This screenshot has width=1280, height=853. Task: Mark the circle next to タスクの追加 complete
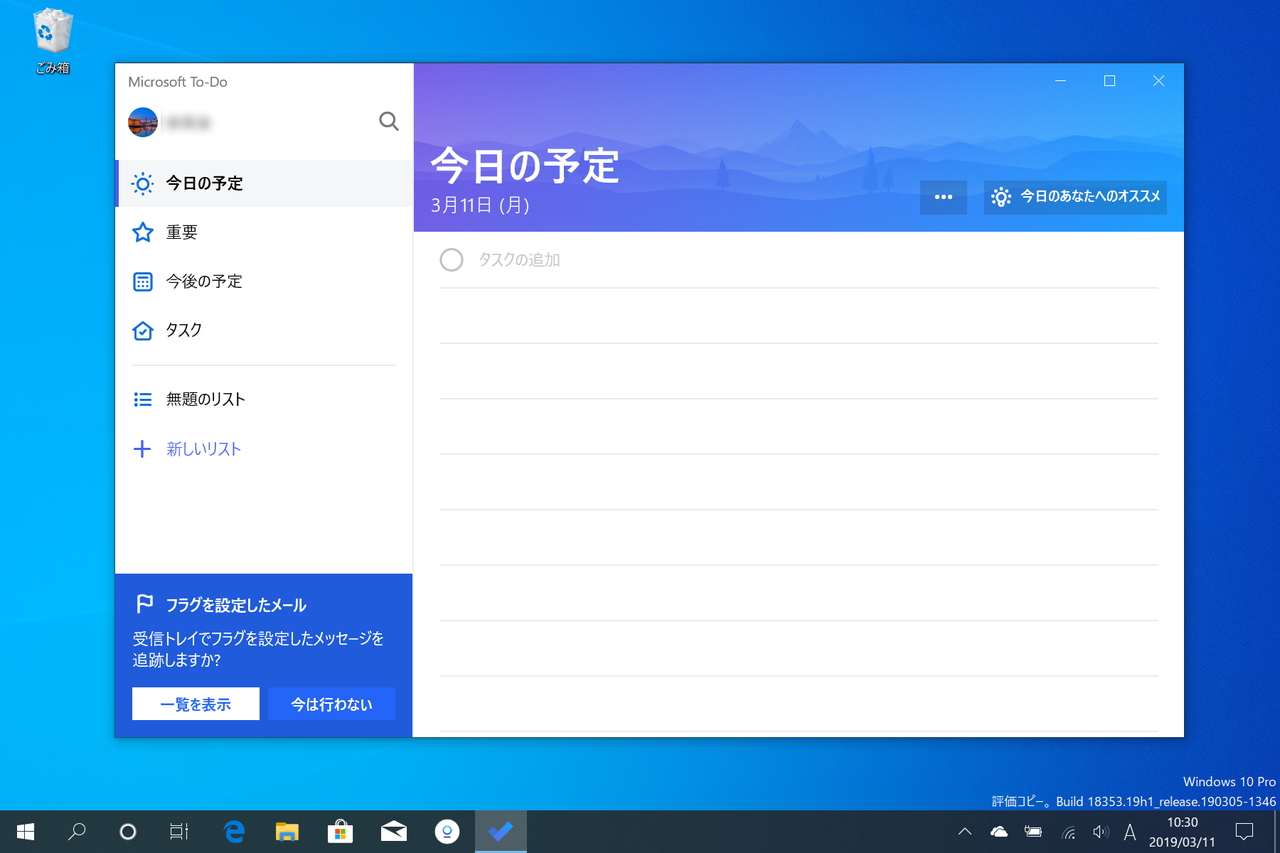click(x=451, y=259)
